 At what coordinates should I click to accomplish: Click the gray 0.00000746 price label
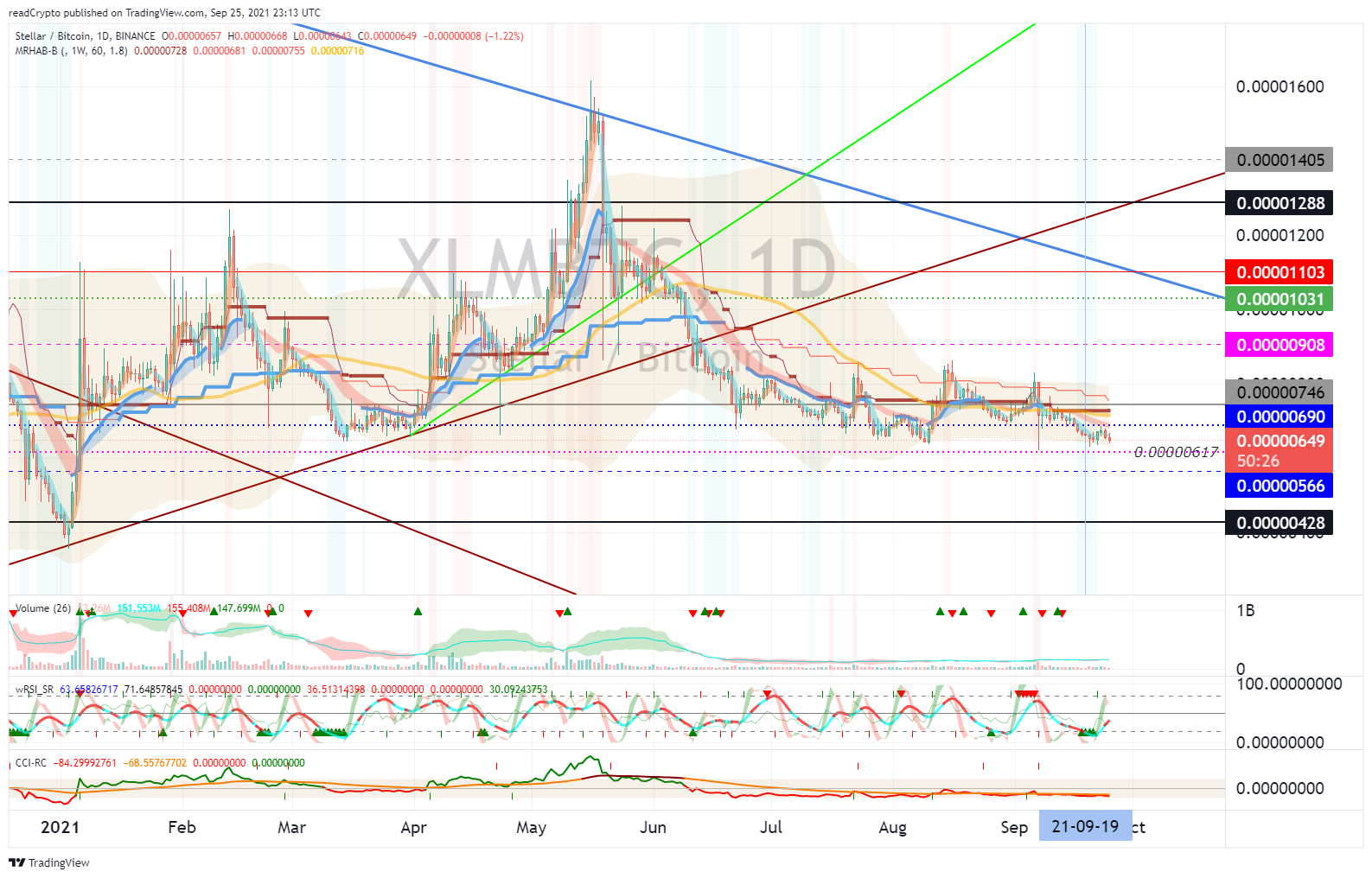[x=1279, y=392]
